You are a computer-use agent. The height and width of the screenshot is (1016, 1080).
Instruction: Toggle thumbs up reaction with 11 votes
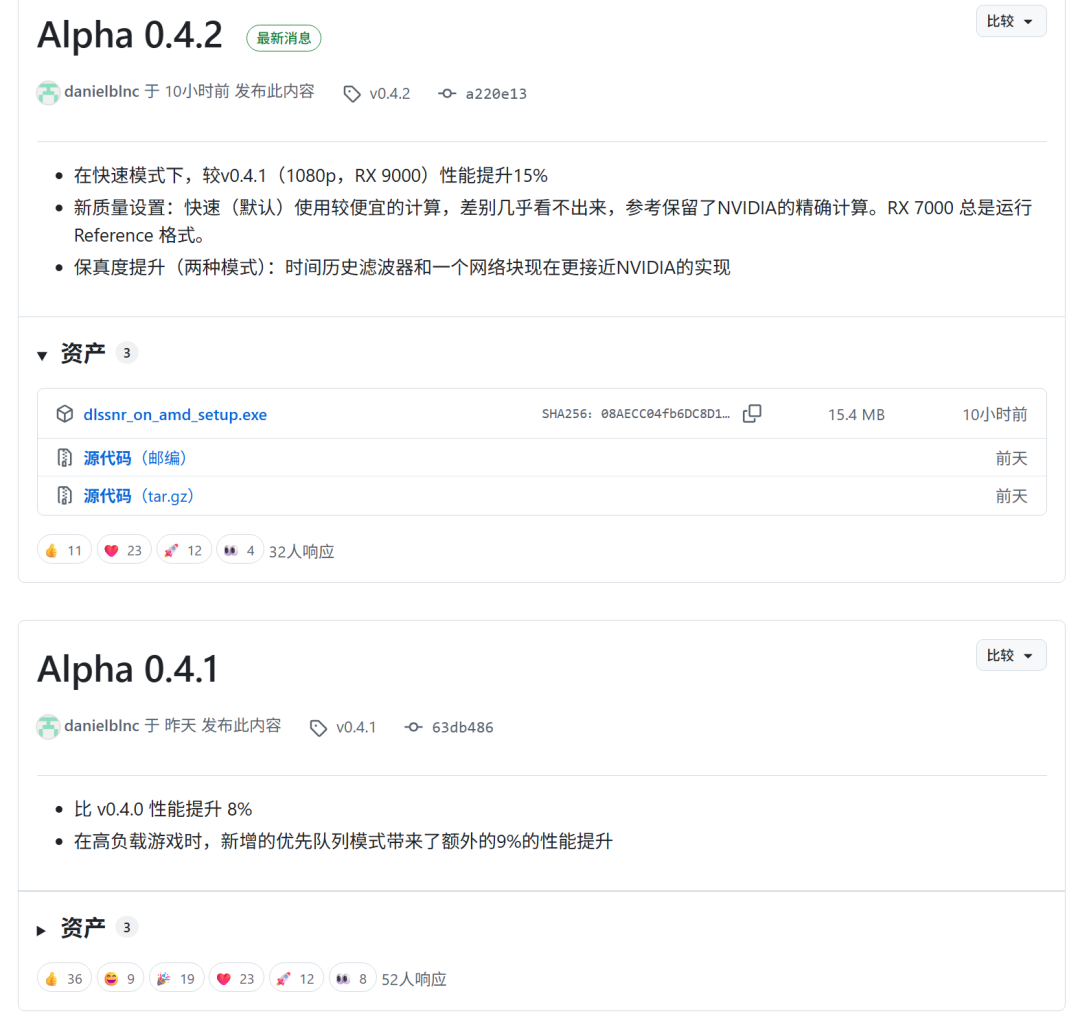(64, 550)
